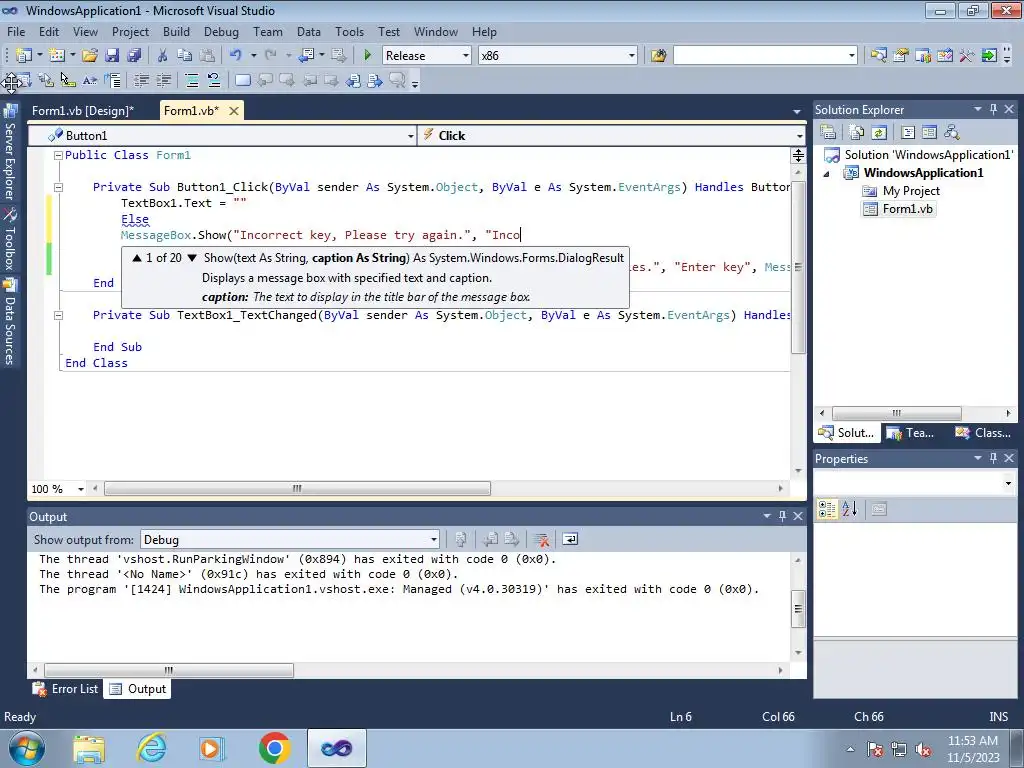Collapse the TextBox1_TextChanged sub outline

(58, 315)
